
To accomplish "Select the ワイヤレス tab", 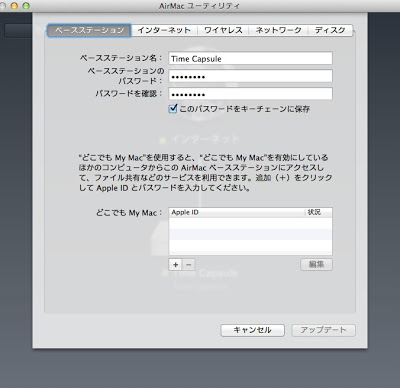I will [223, 30].
